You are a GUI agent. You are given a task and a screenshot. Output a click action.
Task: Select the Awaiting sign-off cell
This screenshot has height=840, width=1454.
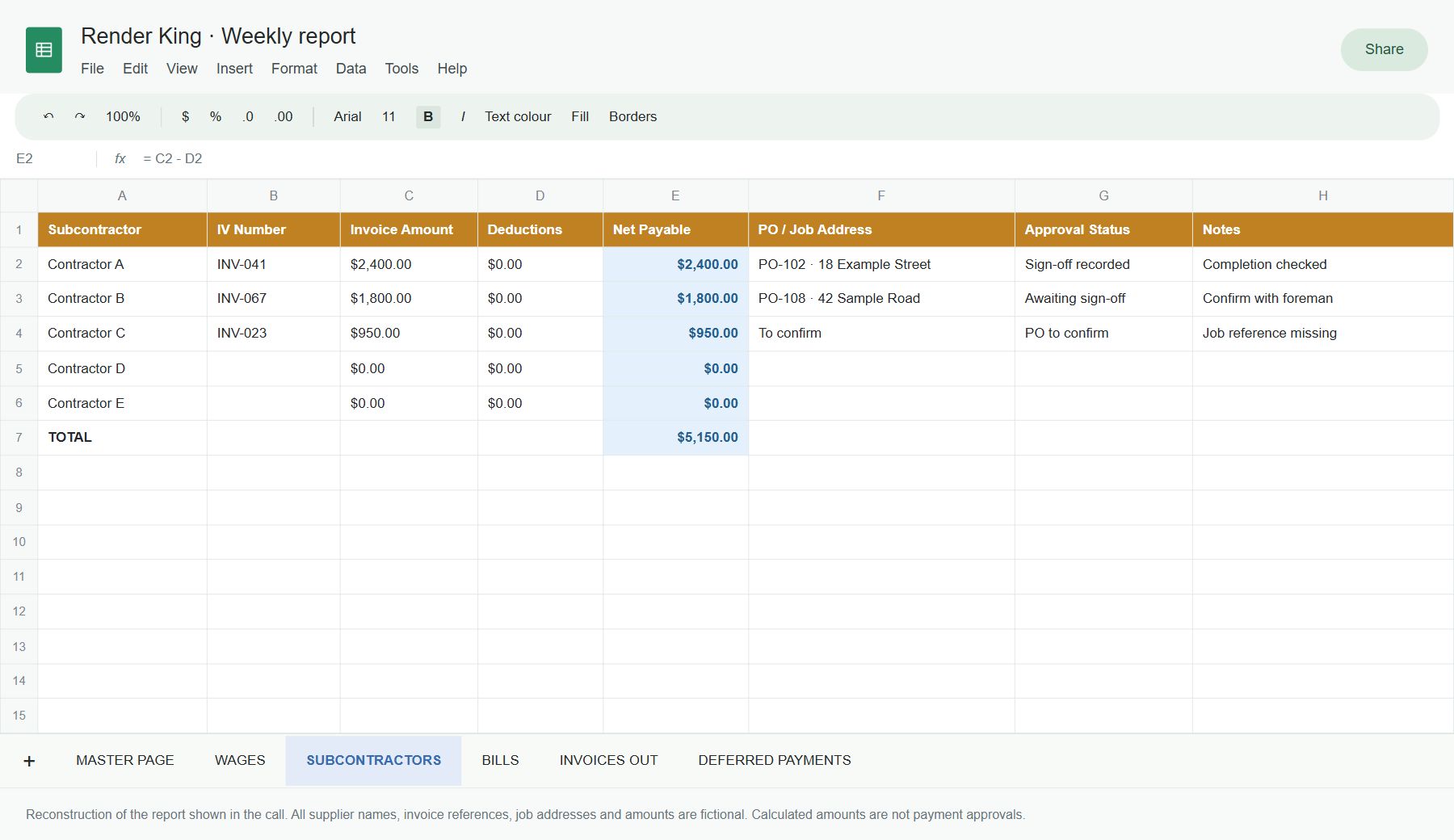coord(1103,299)
